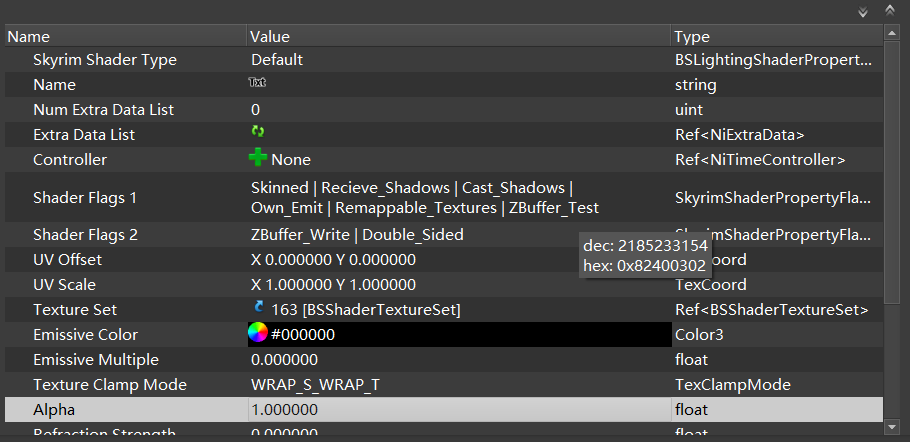Viewport: 910px width, 442px height.
Task: Sort by the Type column header
Action: pyautogui.click(x=777, y=37)
